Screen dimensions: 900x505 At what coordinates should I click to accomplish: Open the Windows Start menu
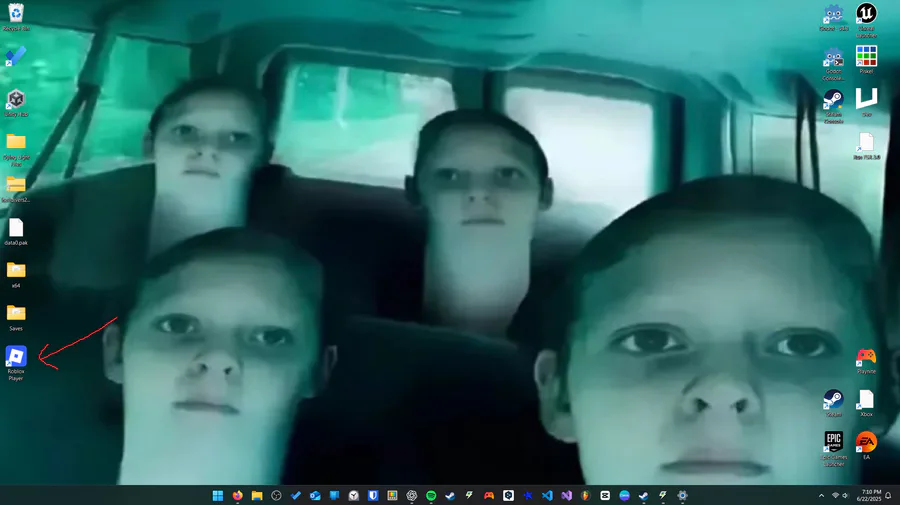tap(218, 495)
